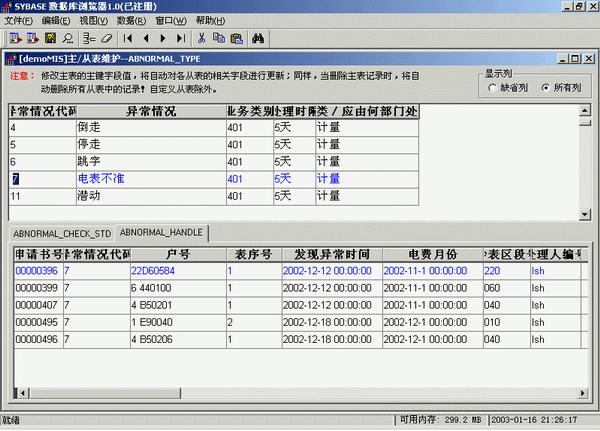
Task: Go to the last record arrow
Action: pyautogui.click(x=180, y=38)
